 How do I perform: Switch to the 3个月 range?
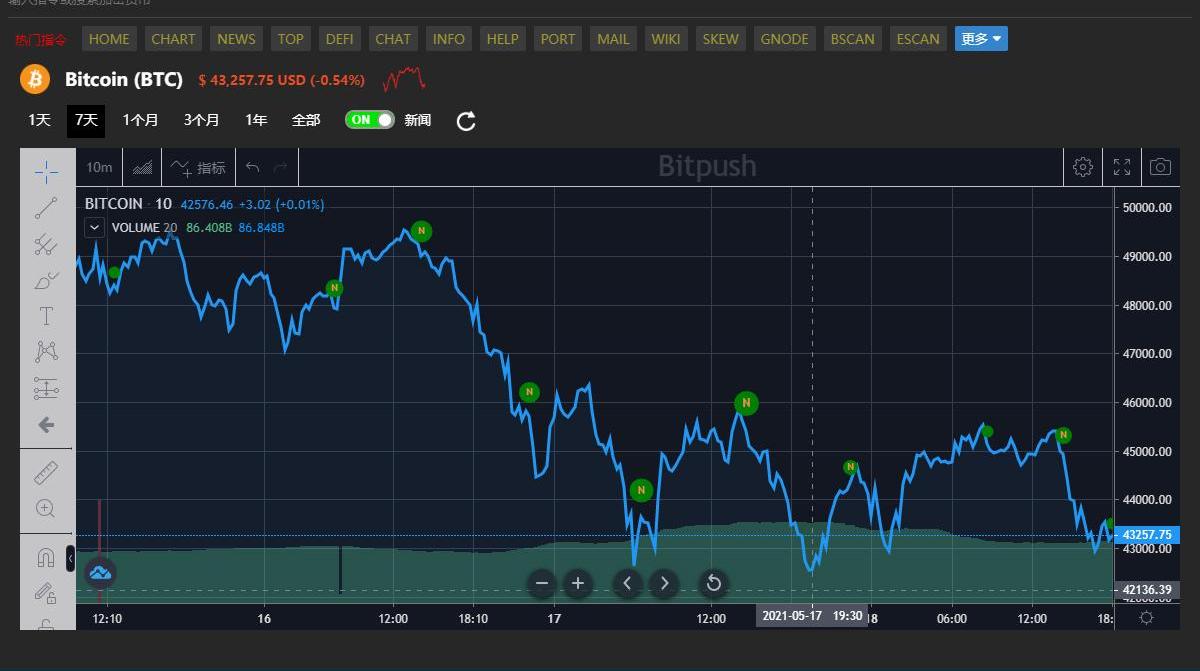201,120
